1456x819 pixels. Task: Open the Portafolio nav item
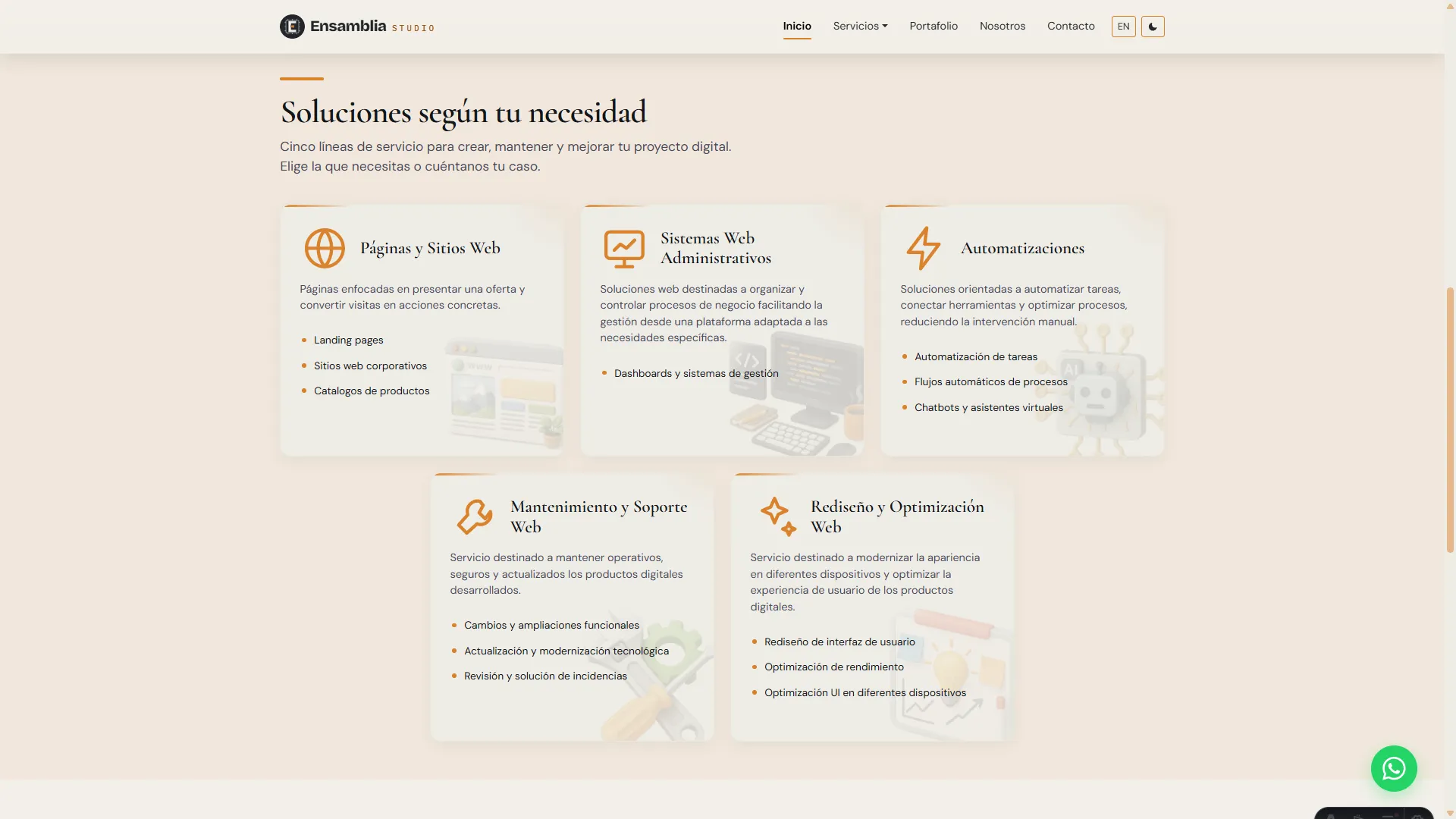click(934, 26)
